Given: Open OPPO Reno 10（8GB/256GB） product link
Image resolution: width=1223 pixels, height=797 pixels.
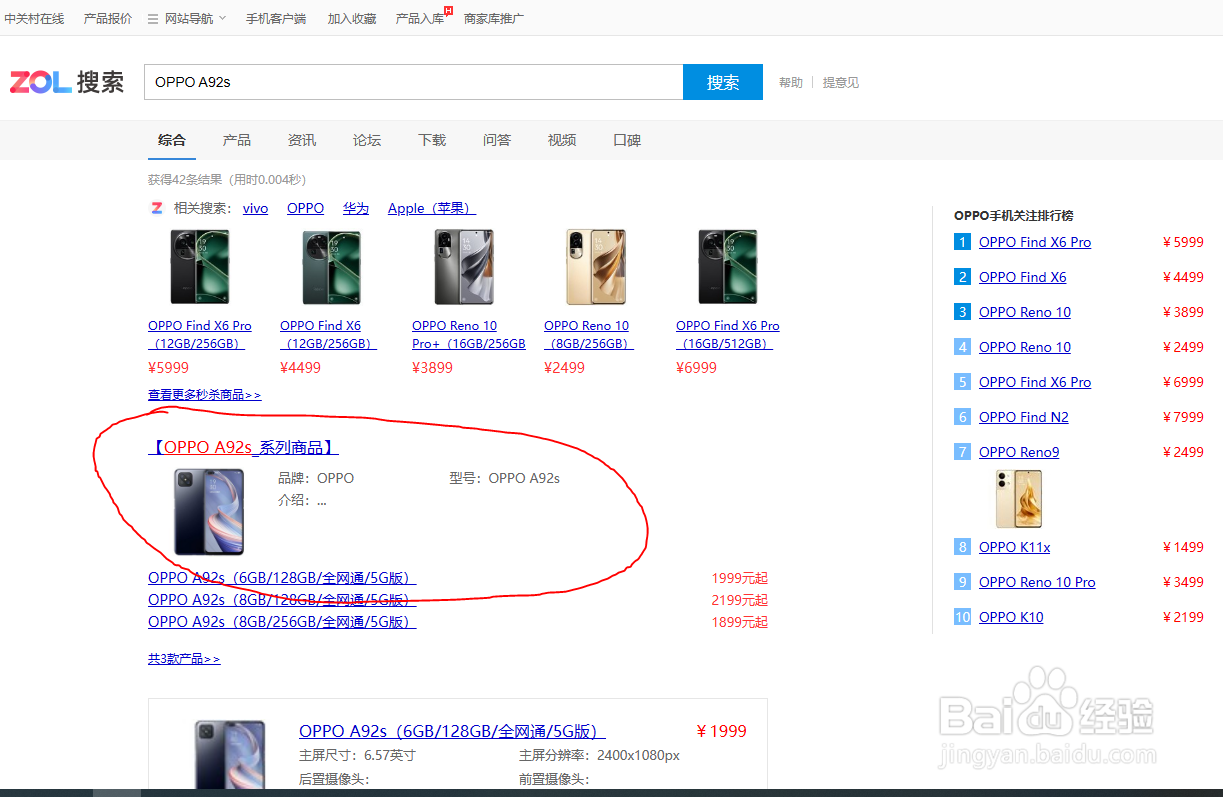Looking at the screenshot, I should point(589,334).
